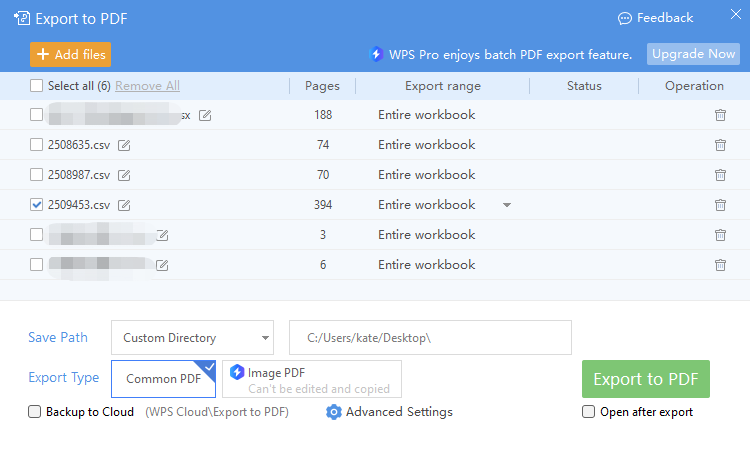Image resolution: width=750 pixels, height=450 pixels.
Task: Click the Pages column header
Action: tap(322, 86)
